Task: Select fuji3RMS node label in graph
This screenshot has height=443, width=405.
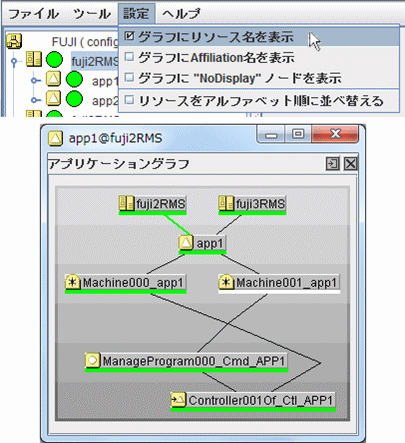Action: pos(260,204)
